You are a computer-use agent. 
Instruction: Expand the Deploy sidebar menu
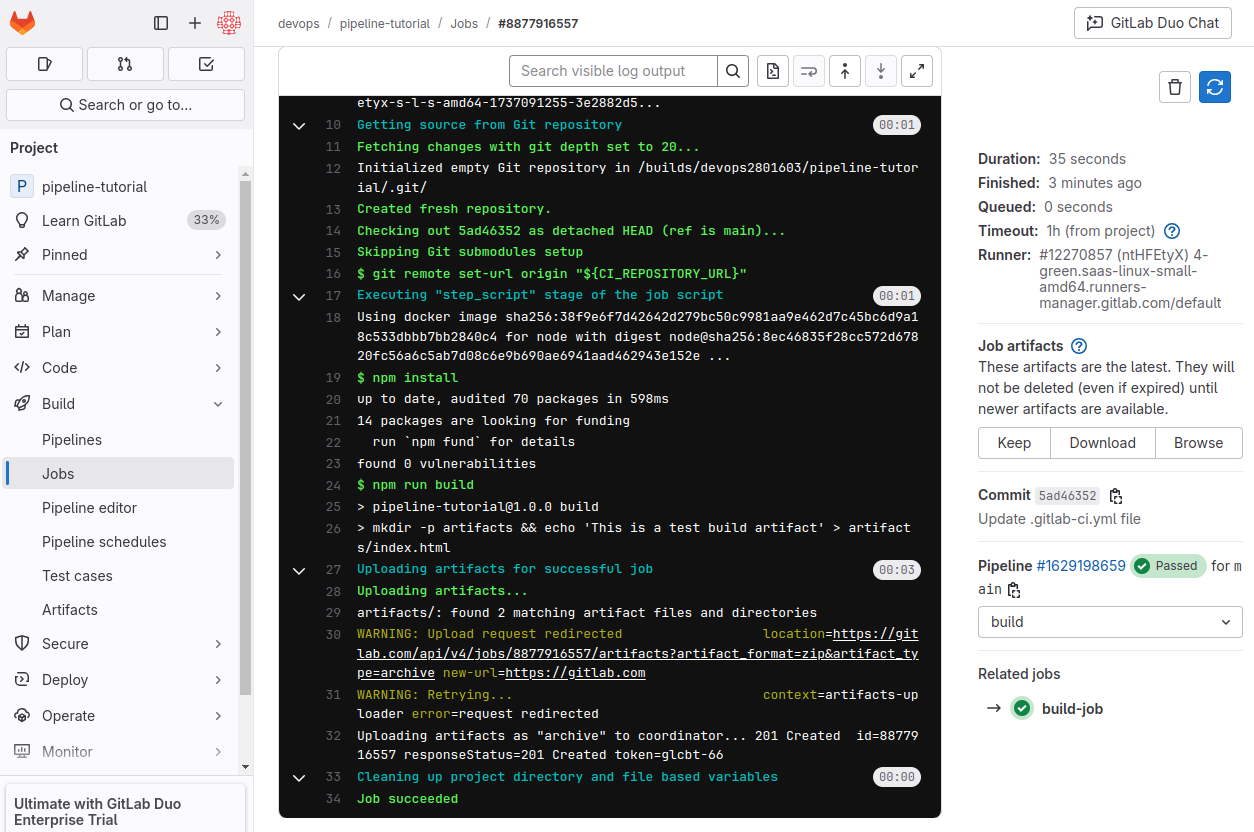click(120, 680)
